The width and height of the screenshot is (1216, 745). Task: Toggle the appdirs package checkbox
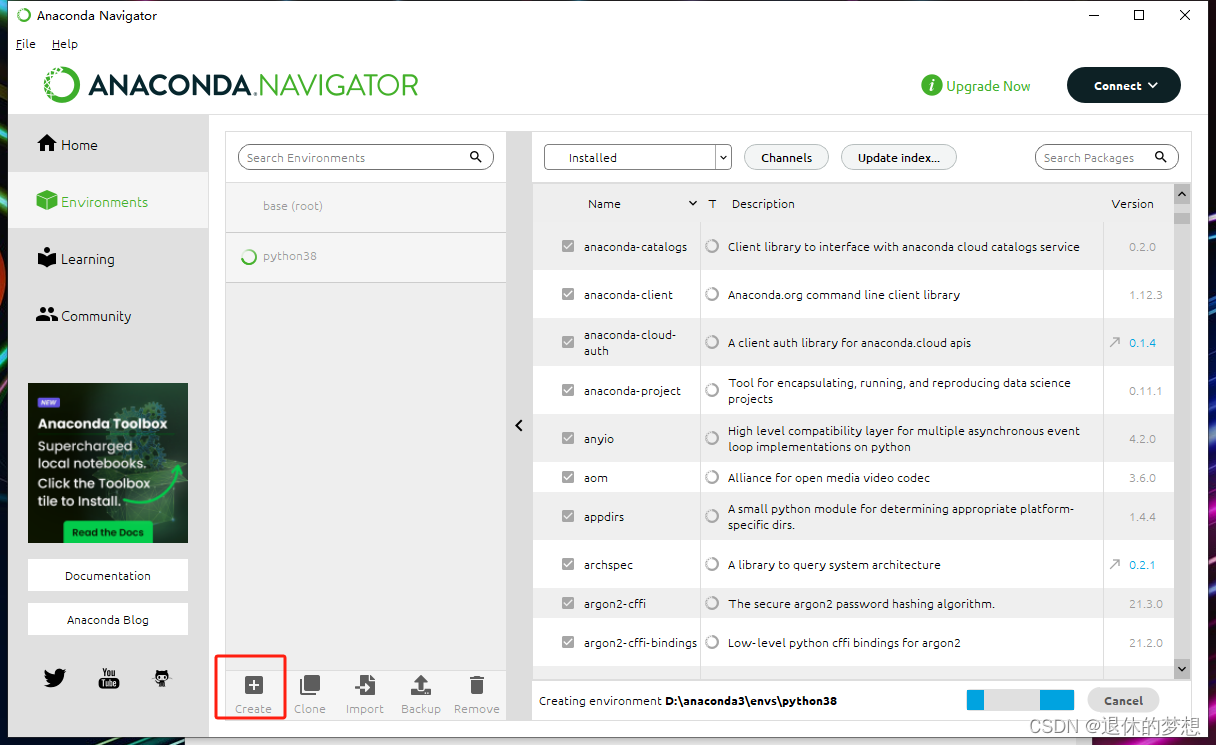[568, 516]
